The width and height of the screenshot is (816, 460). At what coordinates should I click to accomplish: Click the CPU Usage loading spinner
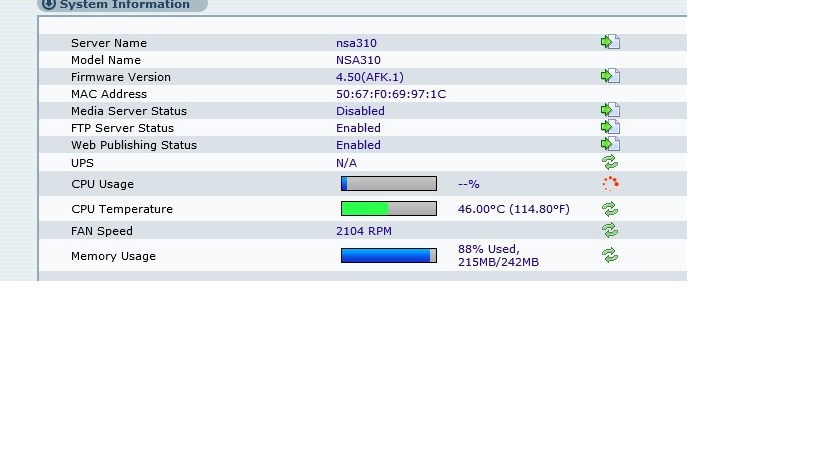pos(610,183)
